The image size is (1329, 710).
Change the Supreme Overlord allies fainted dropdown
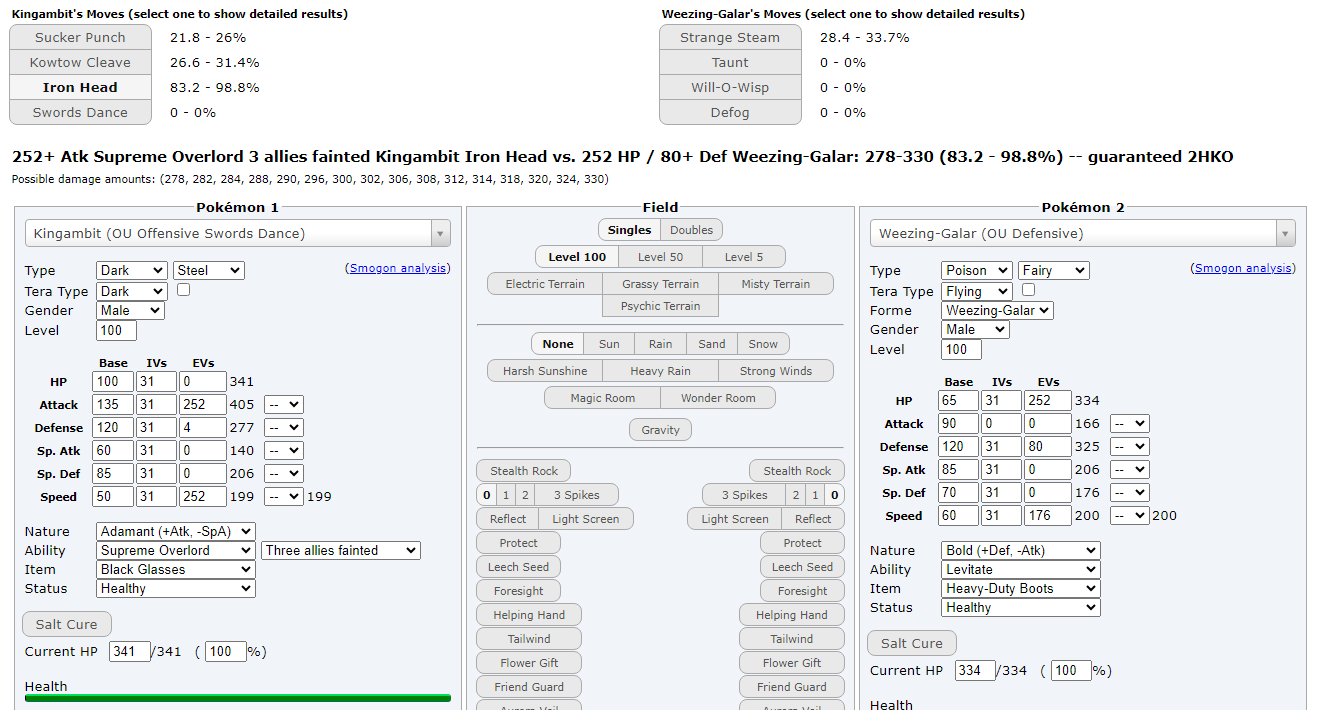pyautogui.click(x=340, y=551)
